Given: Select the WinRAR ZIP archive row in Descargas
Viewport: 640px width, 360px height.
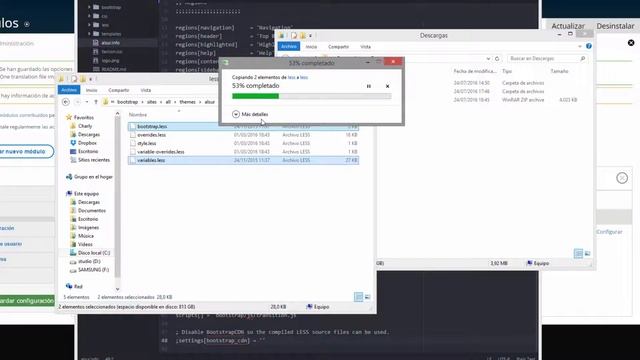Looking at the screenshot, I should coord(516,100).
